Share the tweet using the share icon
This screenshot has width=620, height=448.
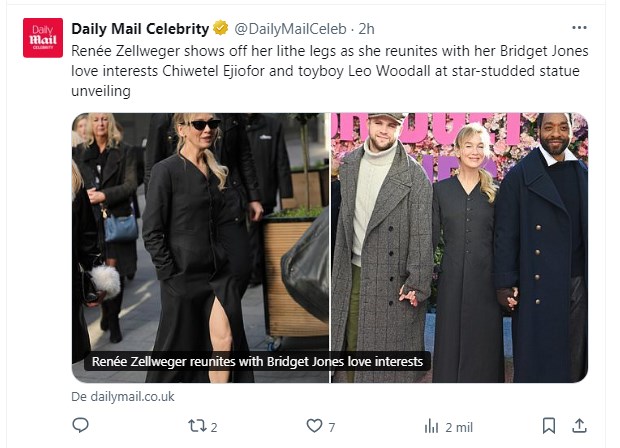tap(579, 426)
